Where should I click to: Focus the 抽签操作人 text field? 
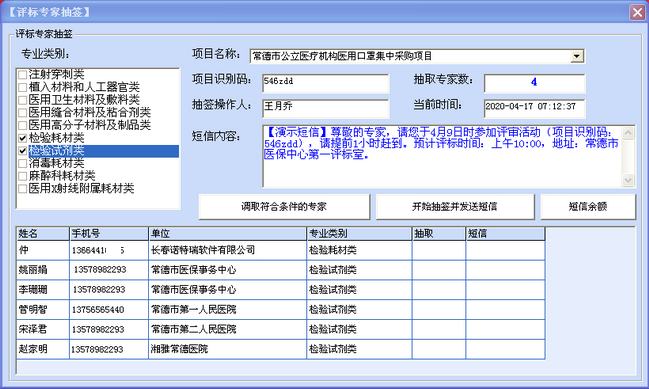click(x=326, y=108)
